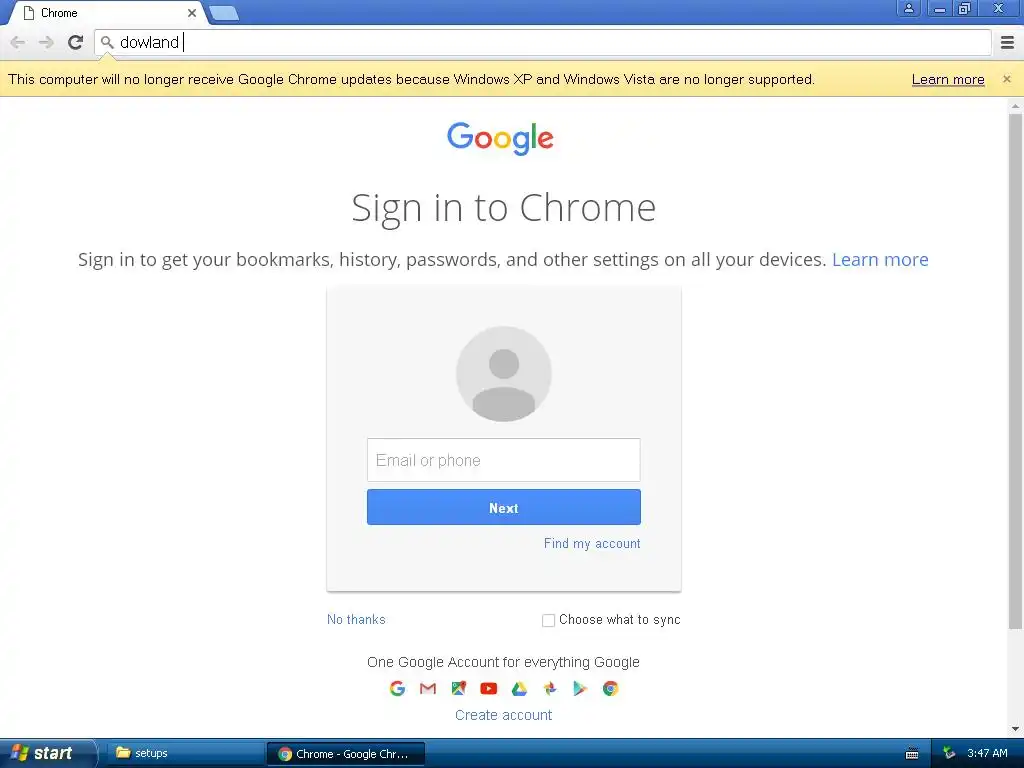Open the people profile button in title bar
The height and width of the screenshot is (768, 1024).
coord(908,8)
